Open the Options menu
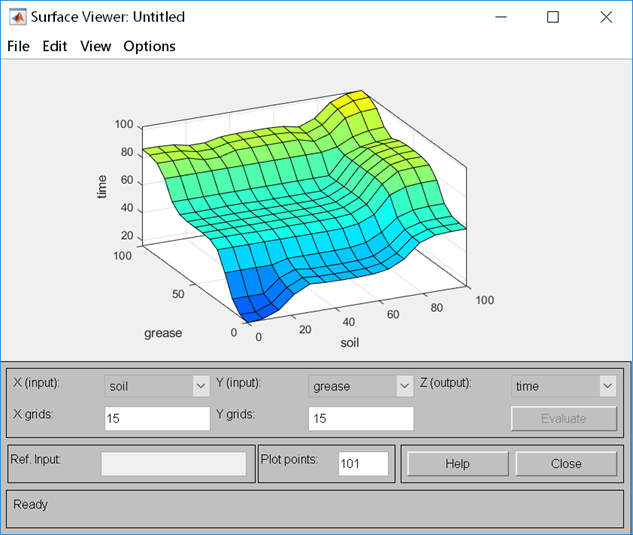 pos(149,46)
